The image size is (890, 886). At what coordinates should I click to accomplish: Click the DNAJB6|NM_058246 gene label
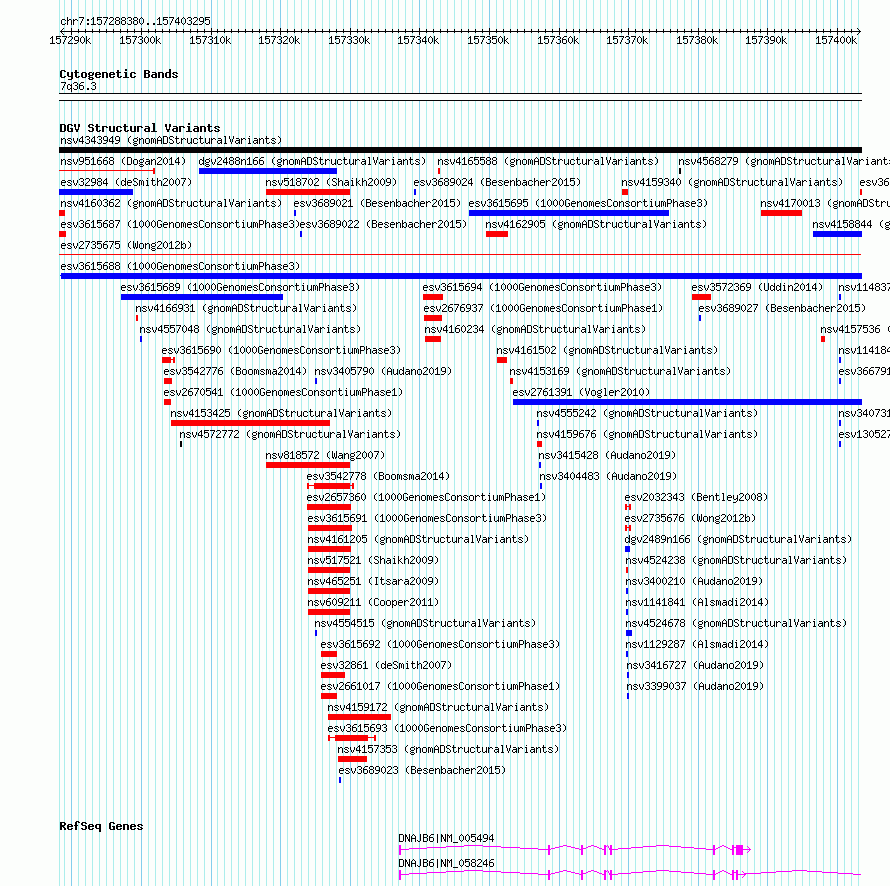[x=446, y=863]
